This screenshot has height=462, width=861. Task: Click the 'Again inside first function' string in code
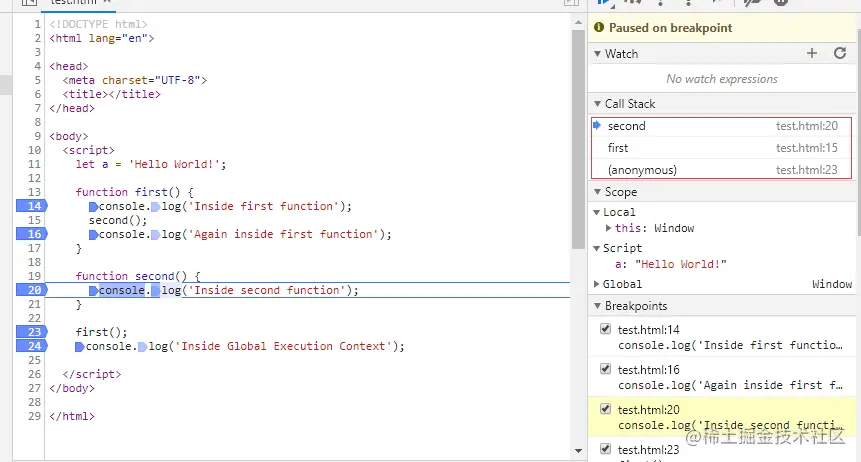click(283, 234)
